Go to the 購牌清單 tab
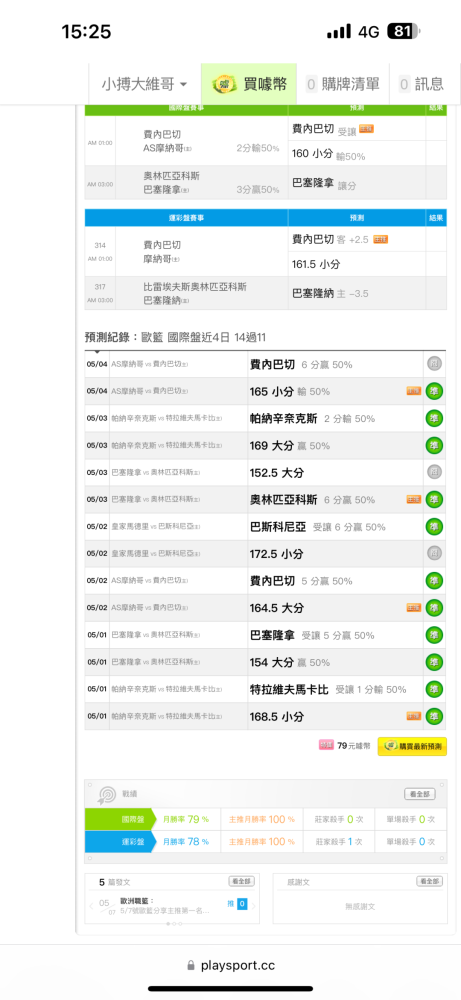This screenshot has height=1000, width=461. coord(342,84)
